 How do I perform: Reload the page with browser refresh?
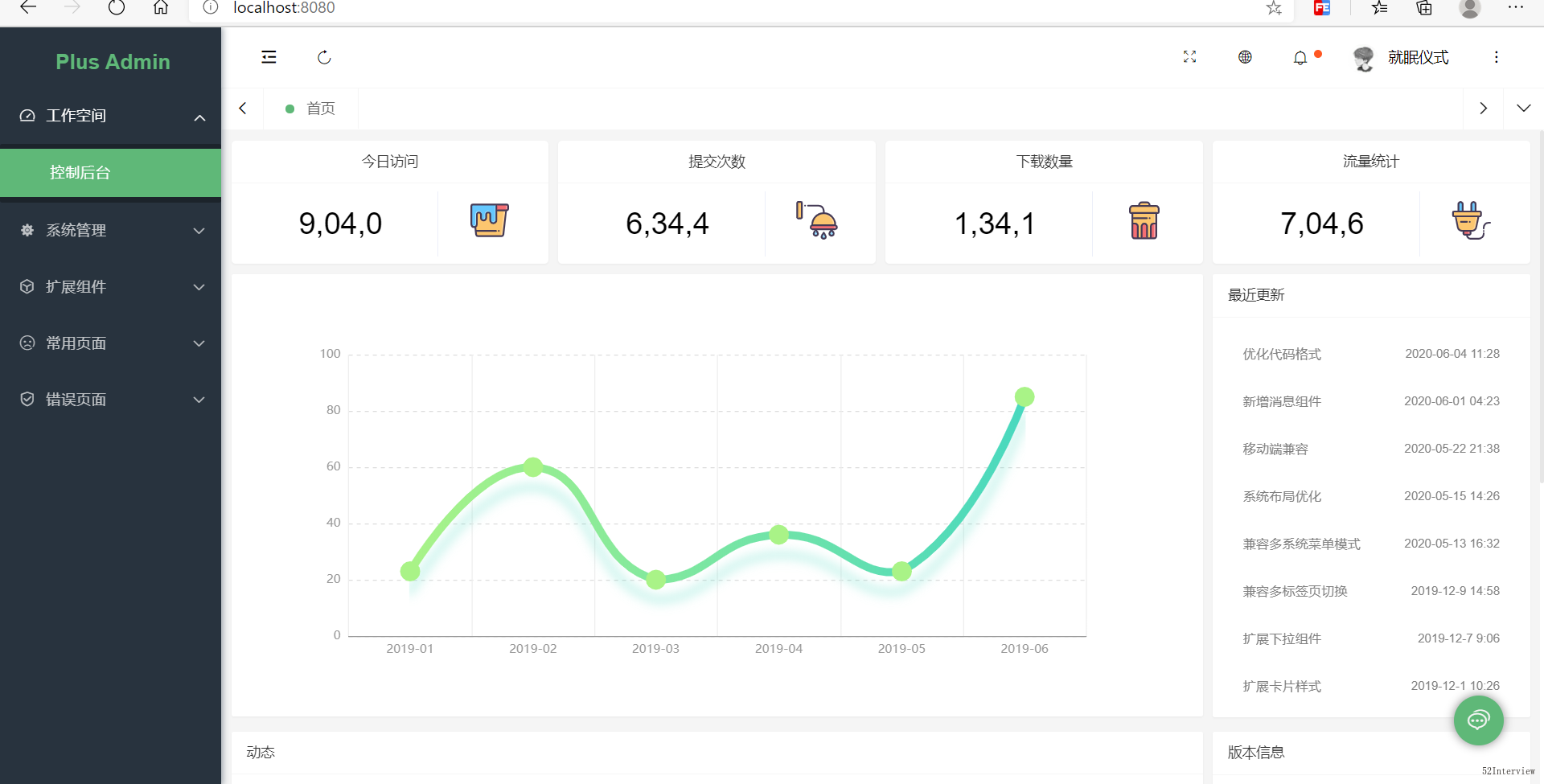117,7
